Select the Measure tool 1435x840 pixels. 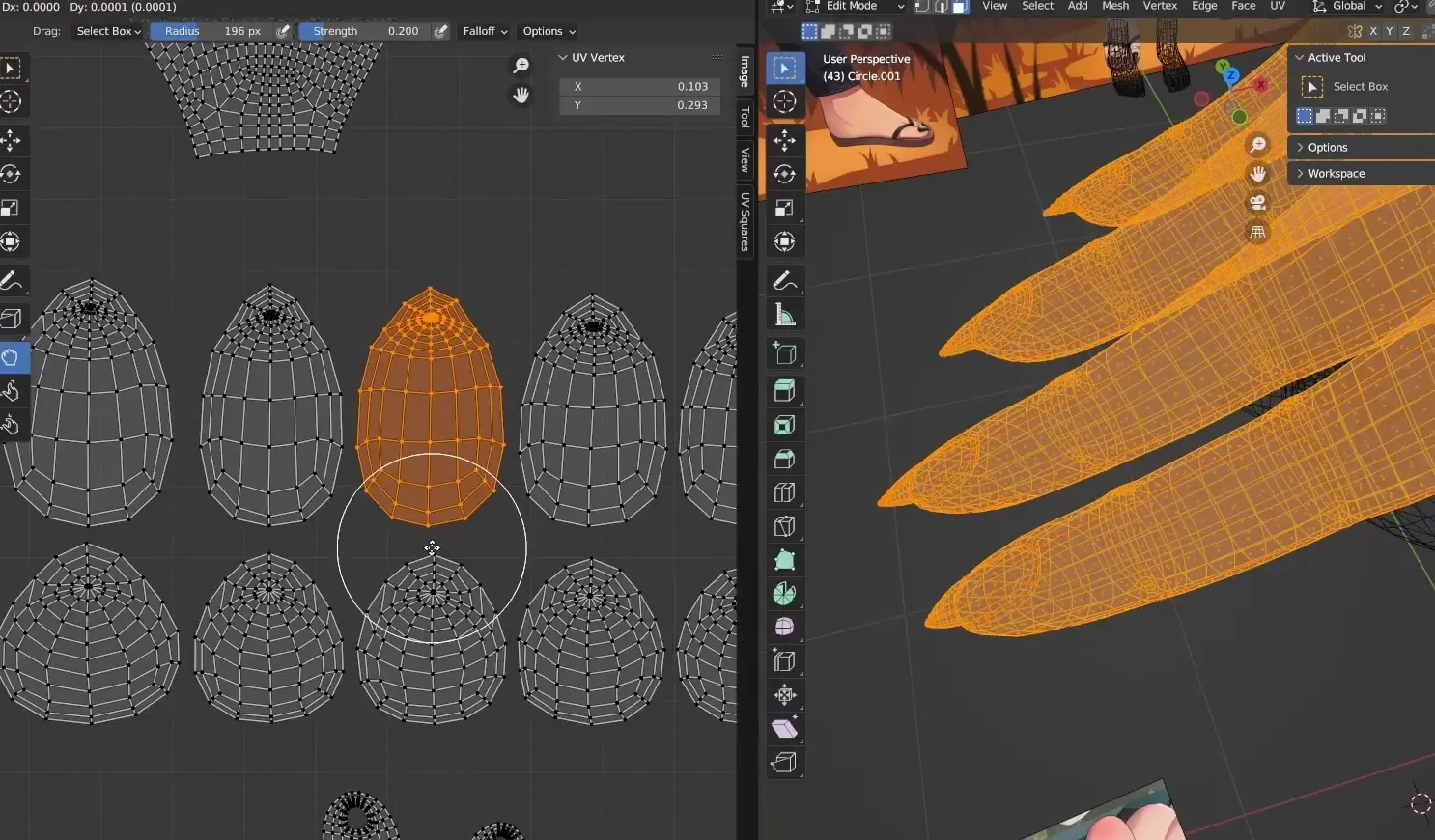[x=784, y=315]
